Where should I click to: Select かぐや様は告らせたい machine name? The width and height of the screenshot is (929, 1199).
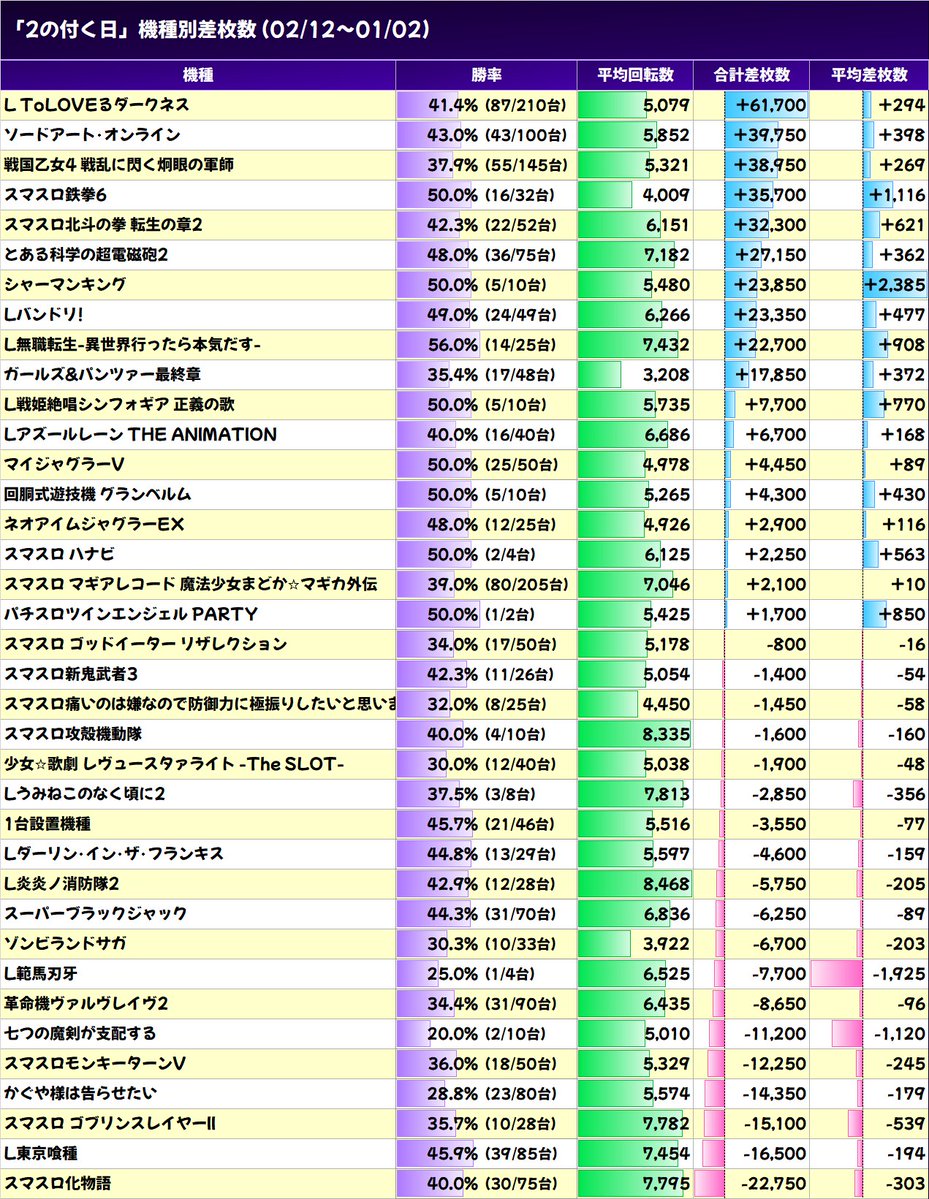[80, 1093]
